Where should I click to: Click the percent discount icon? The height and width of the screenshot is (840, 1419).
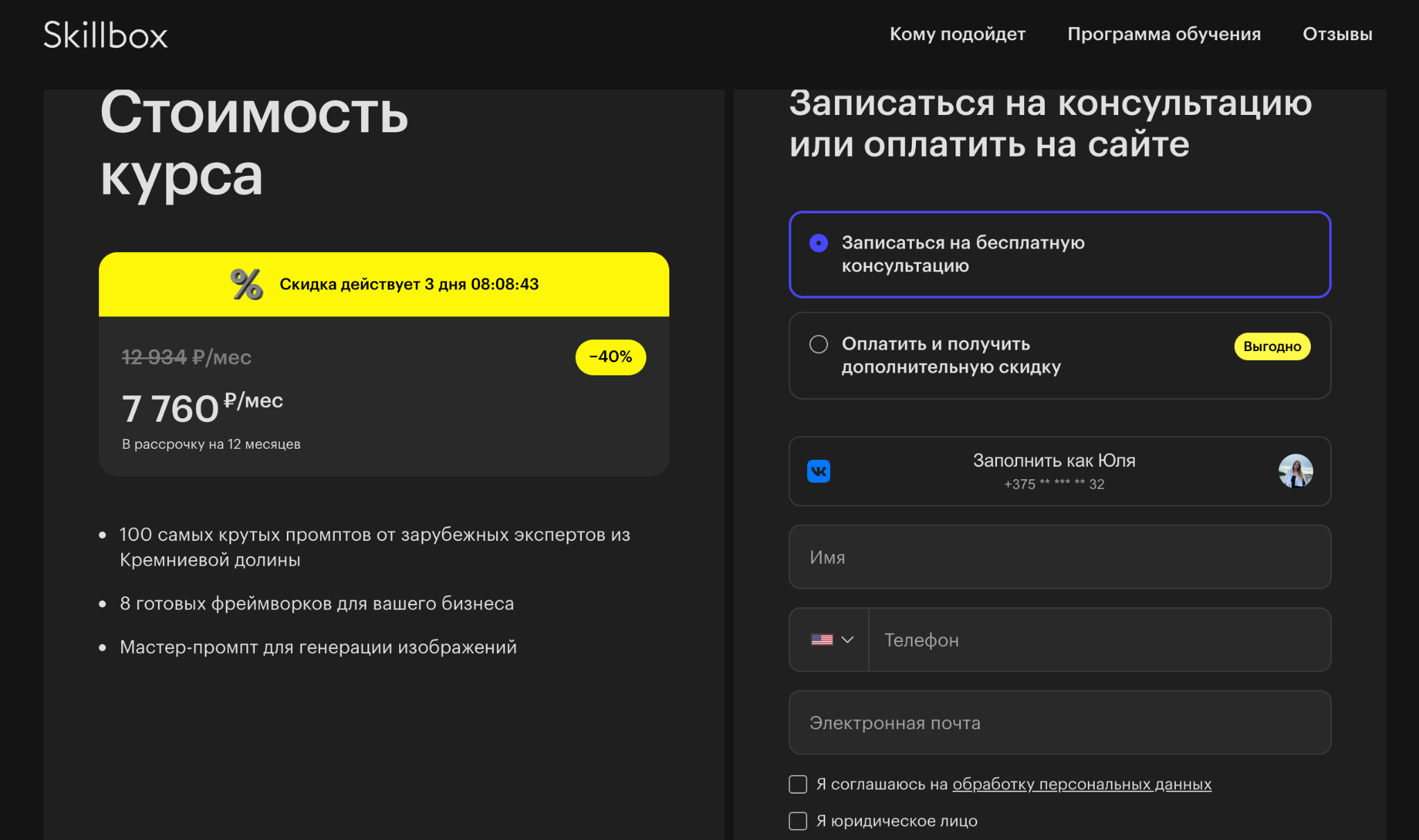pos(247,284)
